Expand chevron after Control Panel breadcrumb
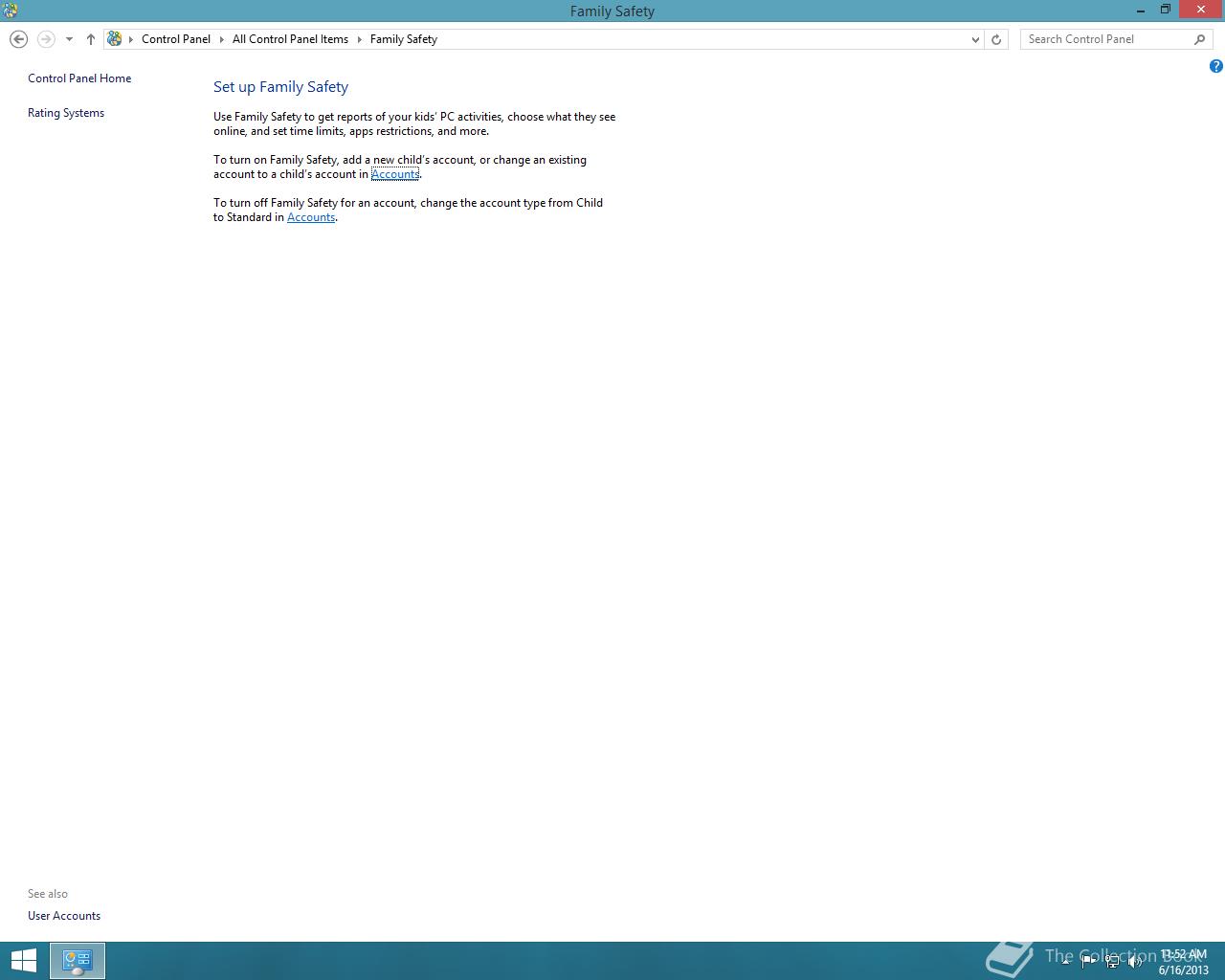Screen dimensions: 1225x980 [x=222, y=39]
